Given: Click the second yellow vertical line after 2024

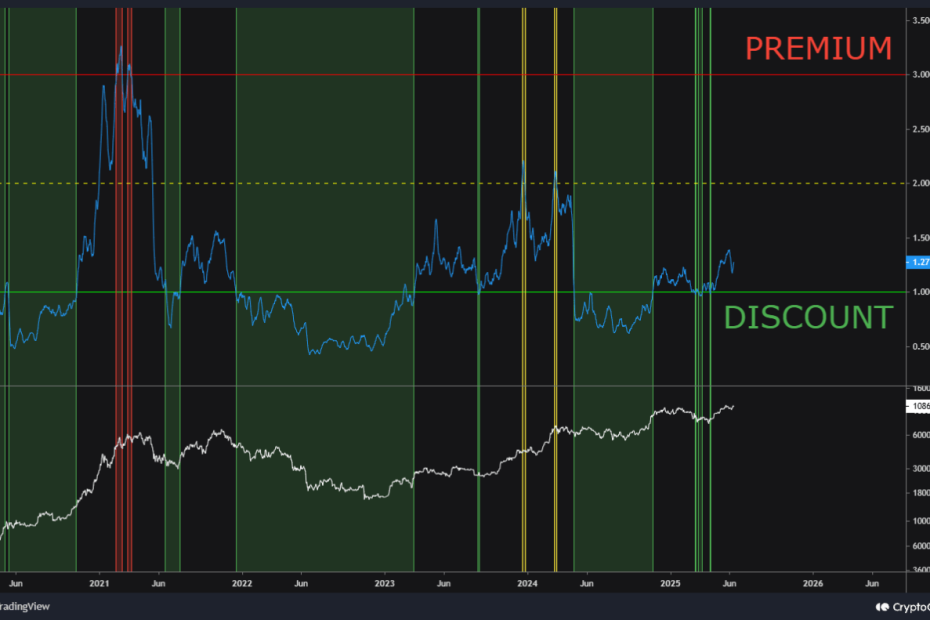Looking at the screenshot, I should (x=557, y=300).
